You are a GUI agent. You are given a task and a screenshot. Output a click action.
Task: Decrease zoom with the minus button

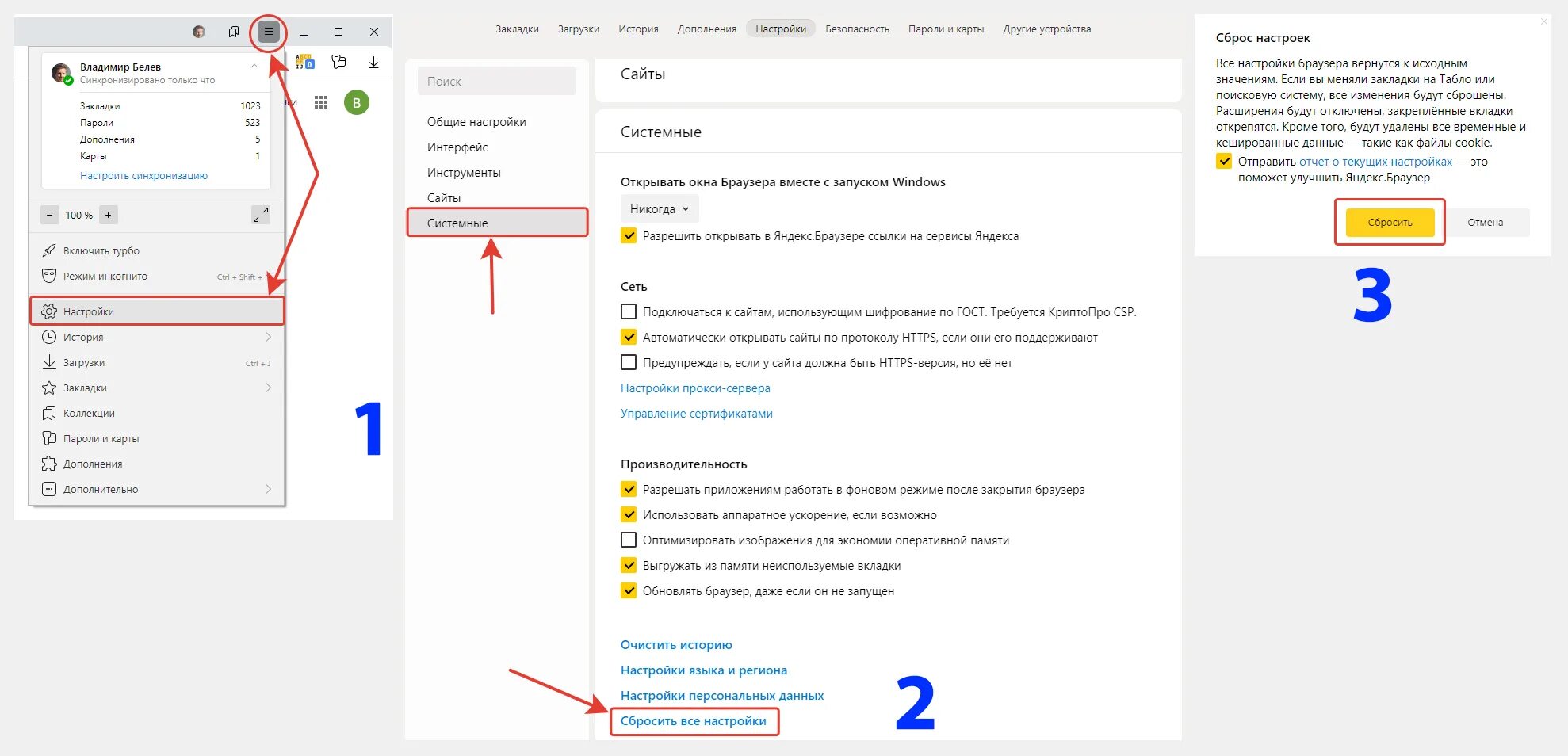pos(50,215)
